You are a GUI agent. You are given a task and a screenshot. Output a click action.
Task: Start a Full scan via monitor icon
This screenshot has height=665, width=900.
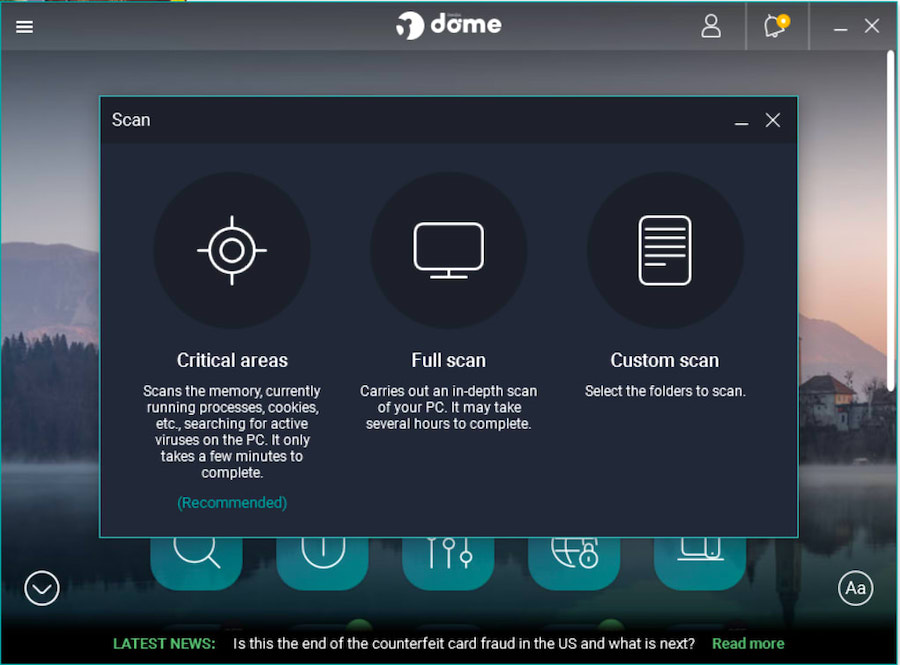pyautogui.click(x=448, y=250)
